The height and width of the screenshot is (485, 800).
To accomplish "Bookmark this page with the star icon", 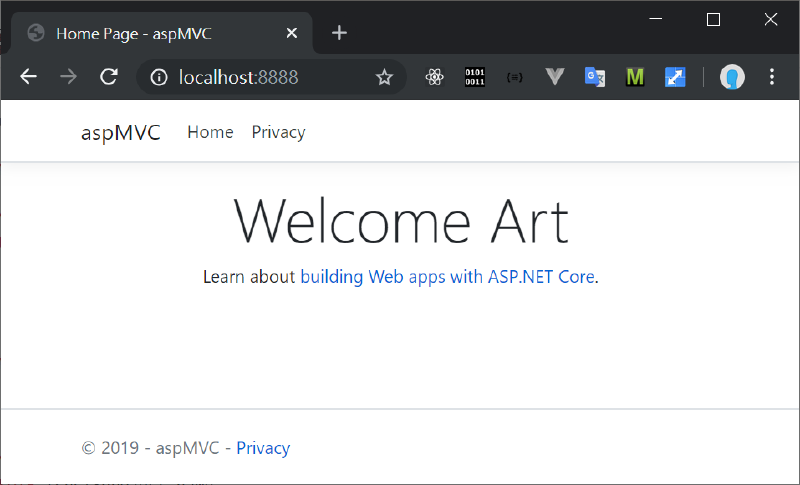I will click(384, 77).
